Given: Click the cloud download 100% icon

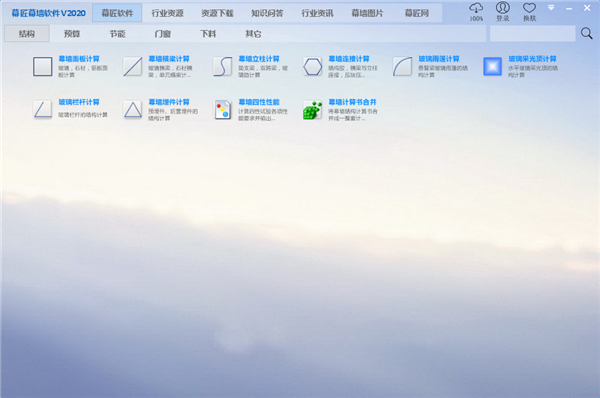Looking at the screenshot, I should (476, 11).
